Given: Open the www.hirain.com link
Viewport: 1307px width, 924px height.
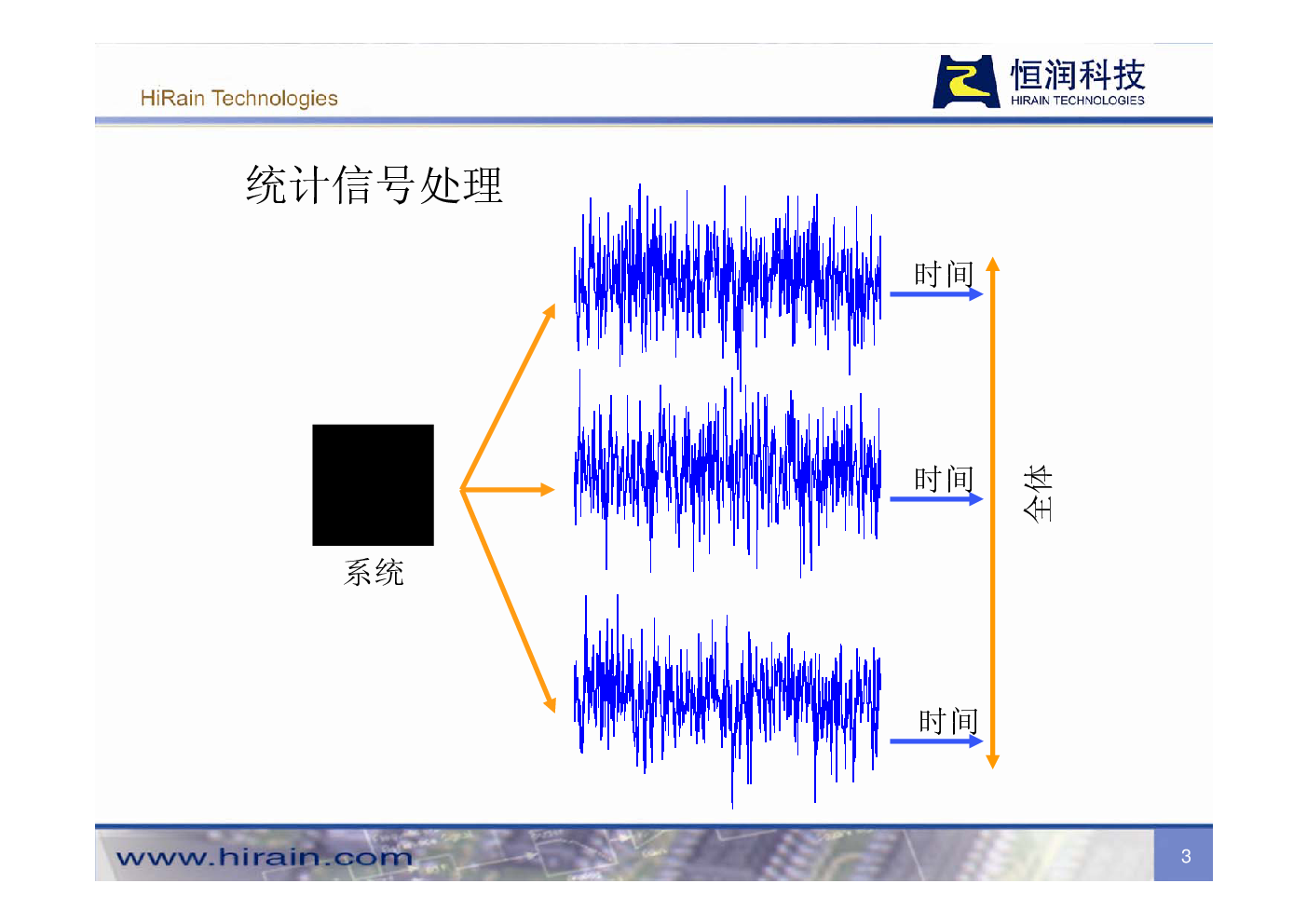Looking at the screenshot, I should coord(264,857).
